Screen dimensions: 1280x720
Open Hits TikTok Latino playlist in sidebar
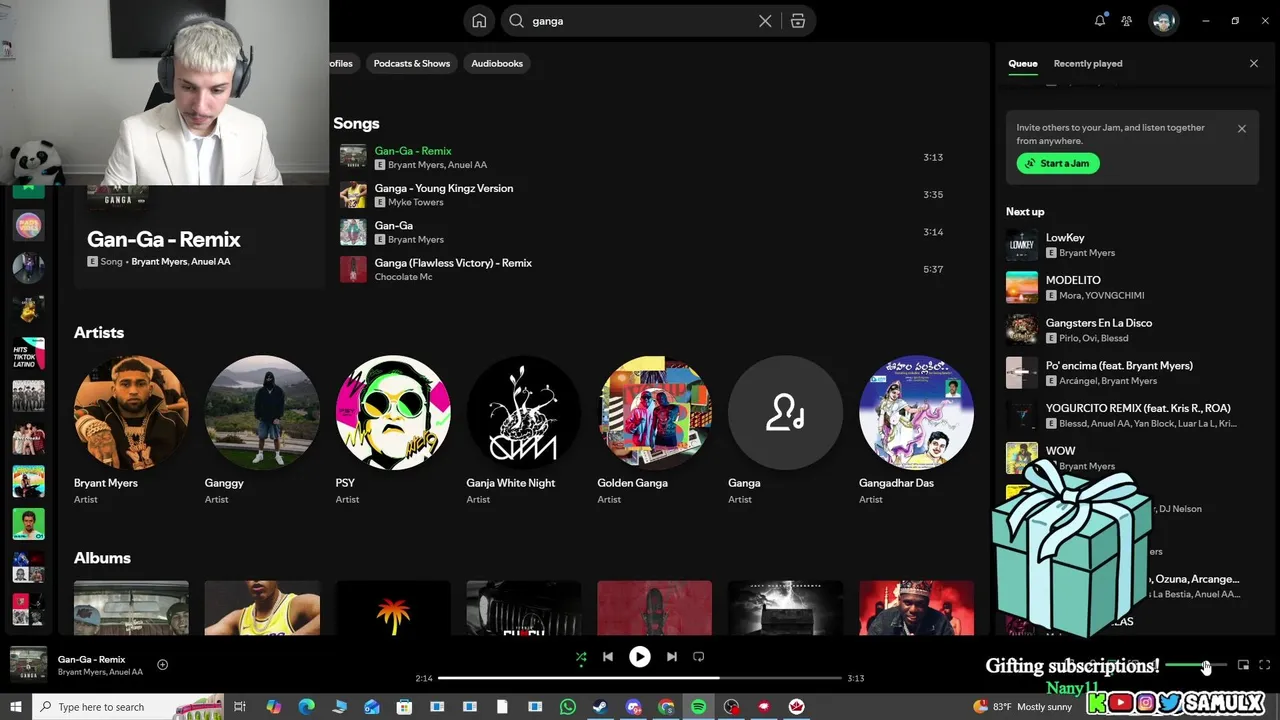(28, 353)
